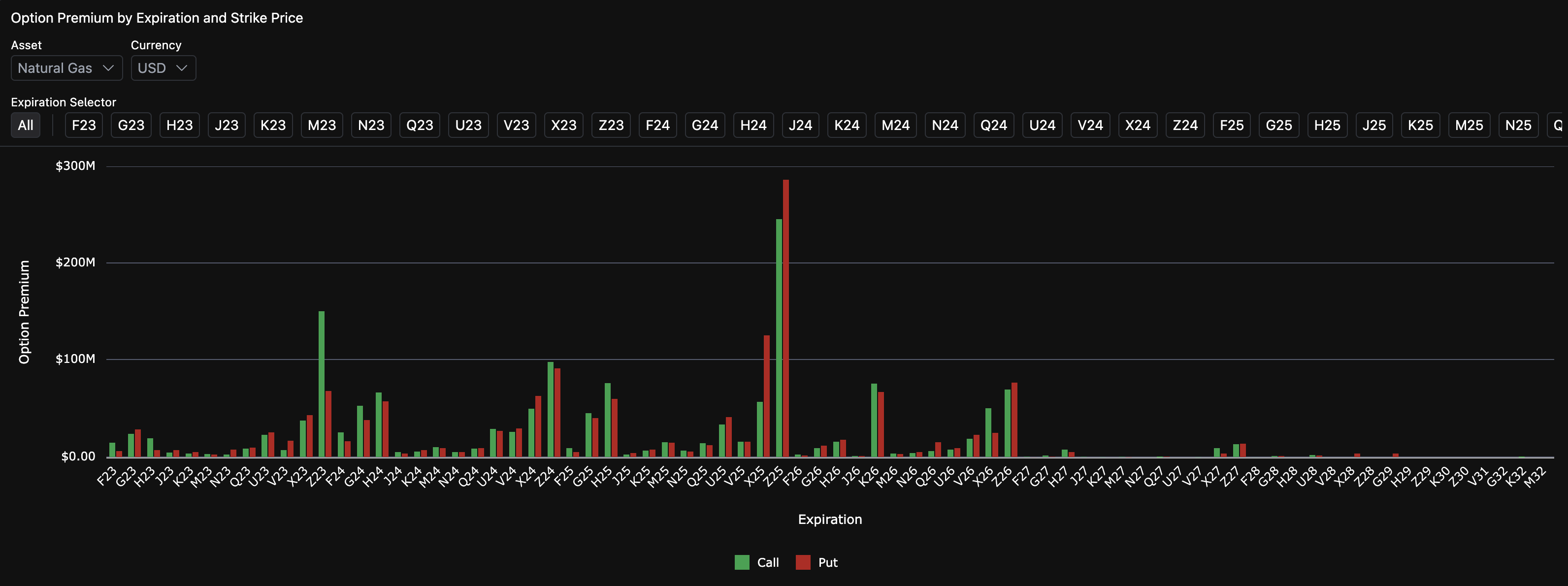Click the Expiration x-axis title
Screen dimensions: 1568x586
click(830, 520)
